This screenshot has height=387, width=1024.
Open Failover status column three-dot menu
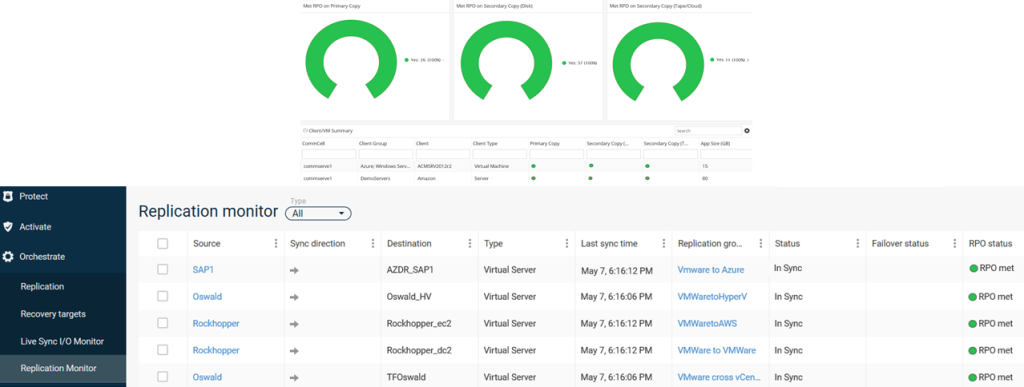pos(954,243)
